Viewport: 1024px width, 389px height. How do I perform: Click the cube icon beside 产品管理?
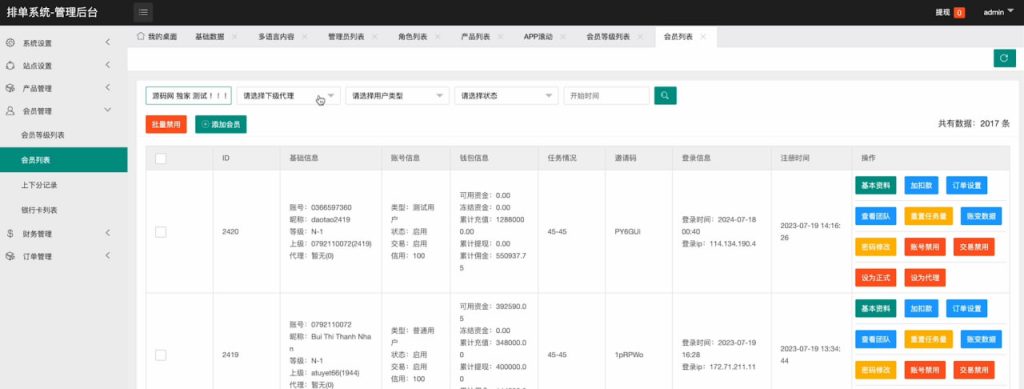point(10,88)
